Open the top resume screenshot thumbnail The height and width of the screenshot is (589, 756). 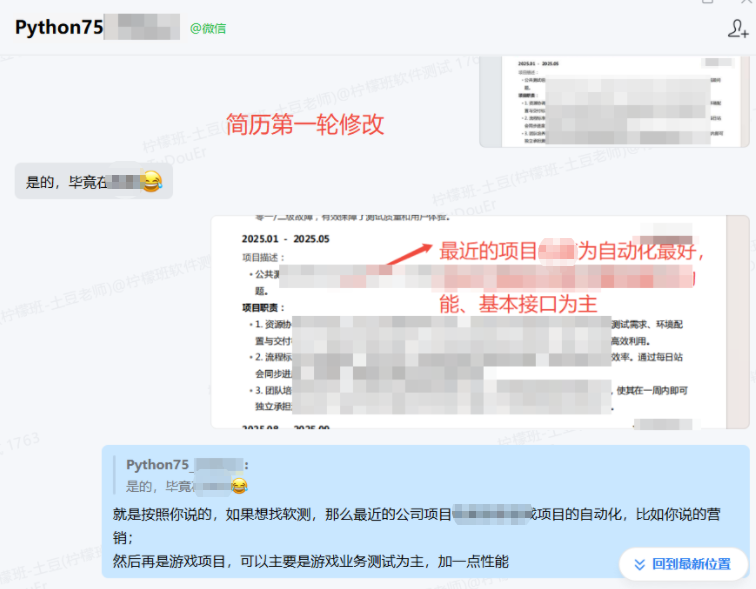(614, 101)
